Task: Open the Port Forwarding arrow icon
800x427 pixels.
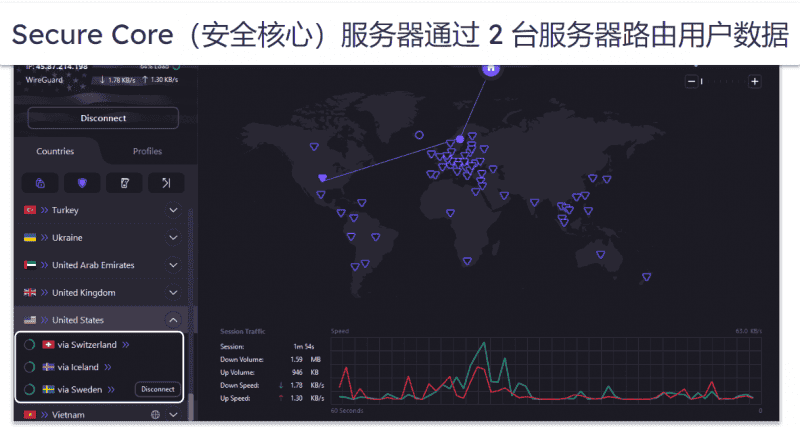Action: pyautogui.click(x=166, y=183)
